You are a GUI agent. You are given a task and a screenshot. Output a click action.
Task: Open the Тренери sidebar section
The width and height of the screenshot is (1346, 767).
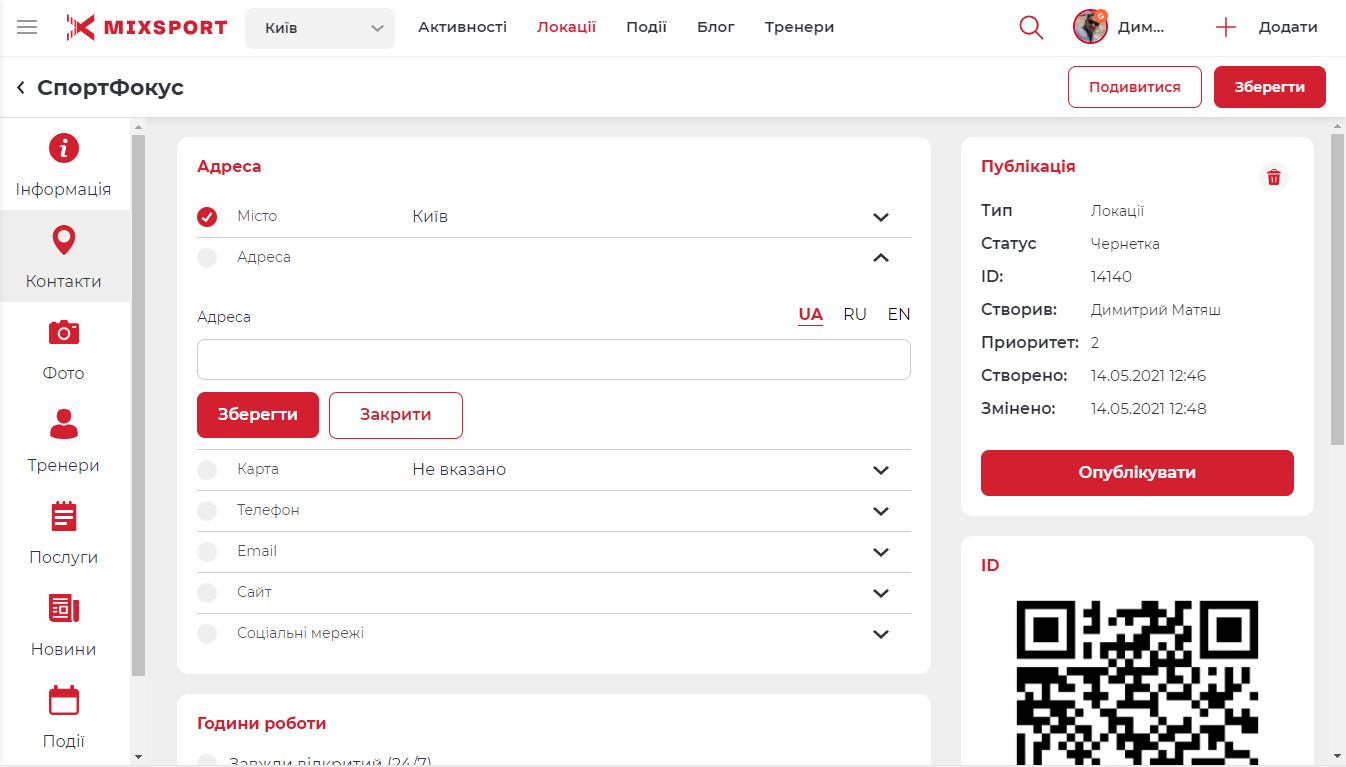[x=64, y=441]
